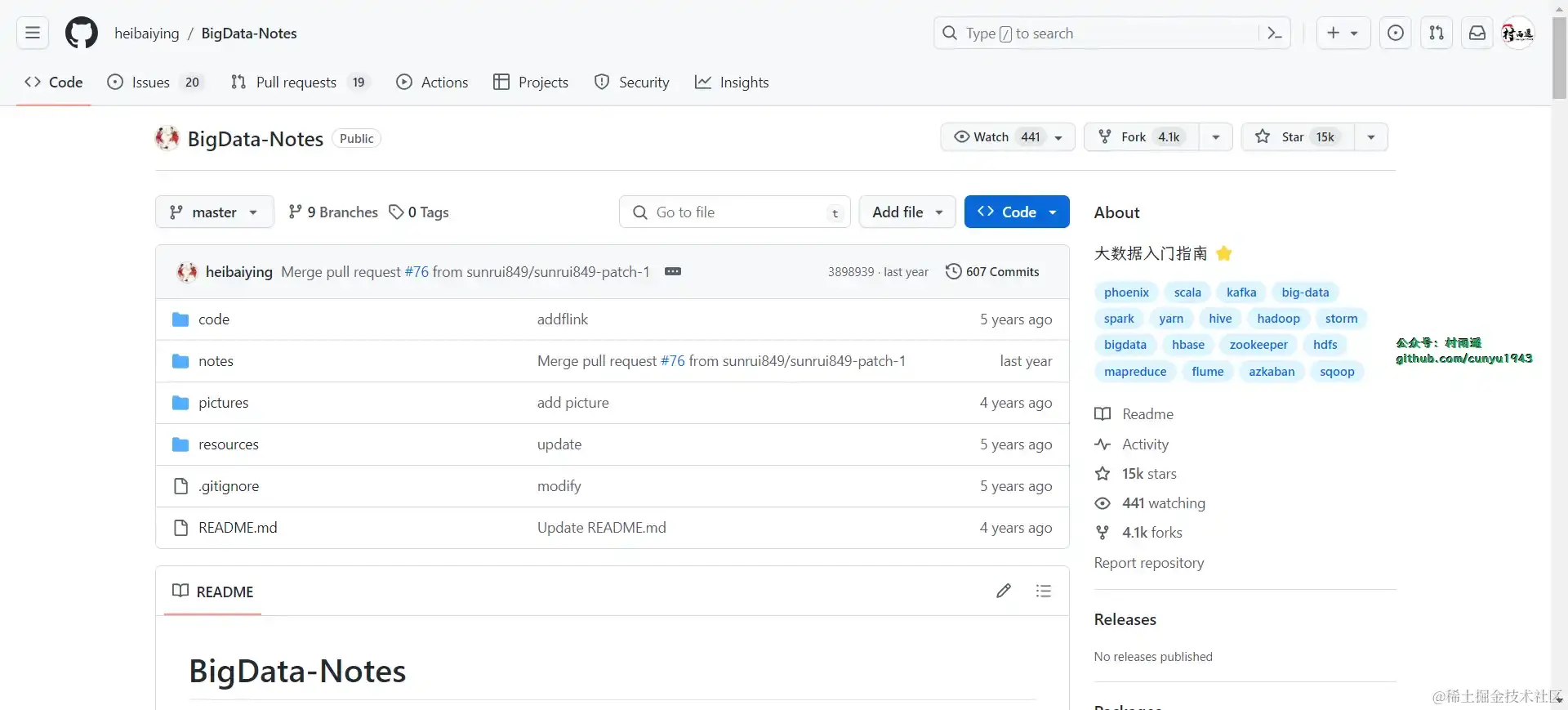Click the page vertical scrollbar
The width and height of the screenshot is (1568, 710).
coord(1559,57)
